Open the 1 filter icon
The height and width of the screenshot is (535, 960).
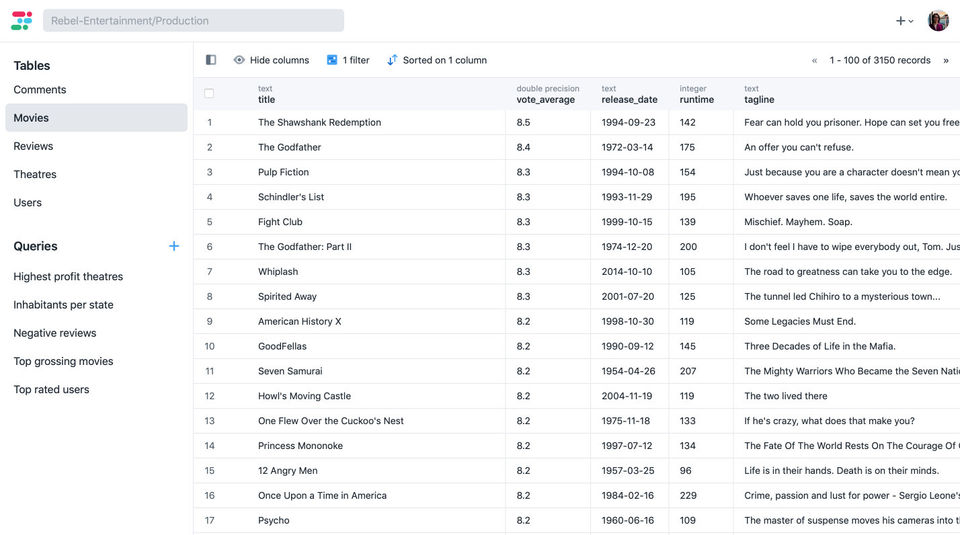click(x=332, y=60)
